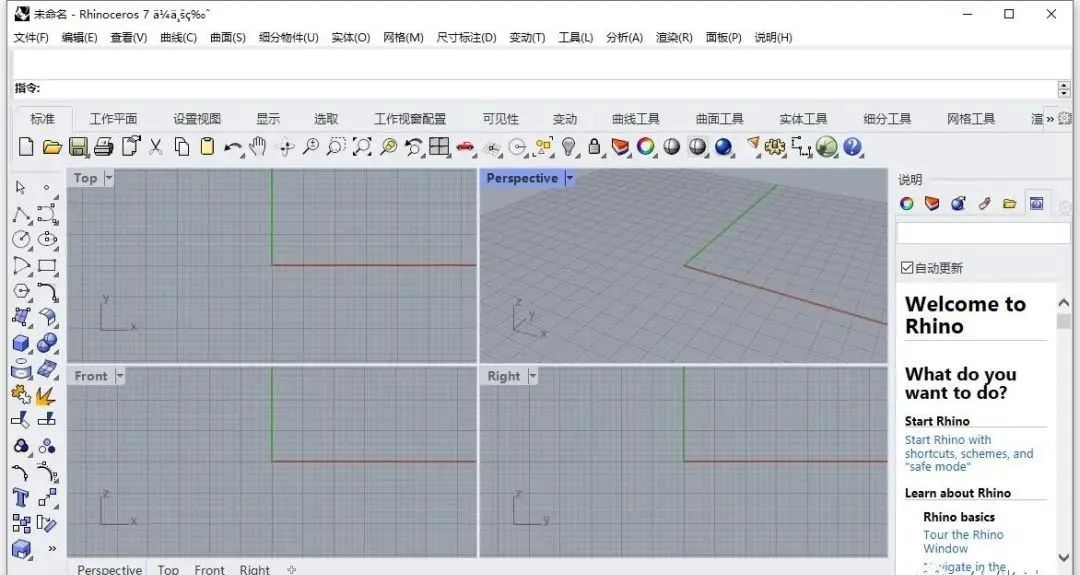Click the light bulb icon

pyautogui.click(x=568, y=147)
